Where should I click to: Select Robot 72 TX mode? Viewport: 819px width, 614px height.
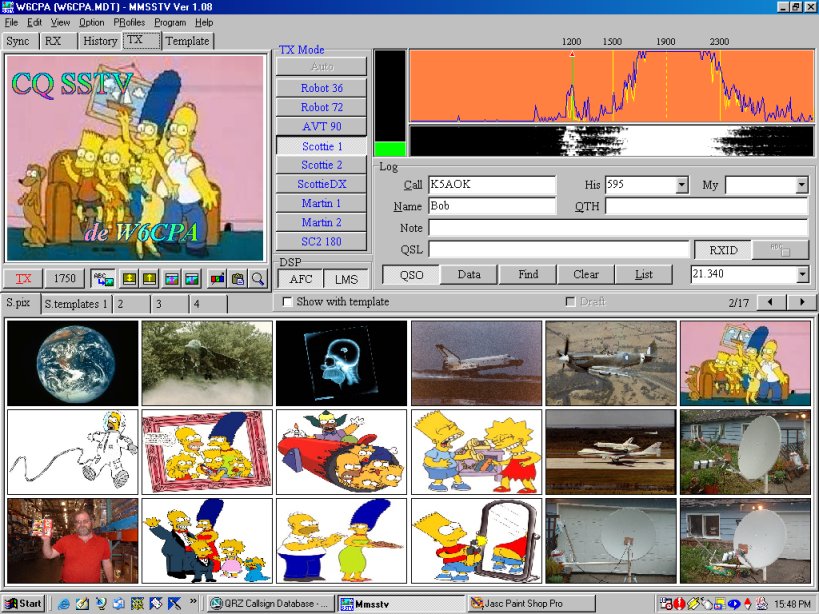click(x=322, y=107)
